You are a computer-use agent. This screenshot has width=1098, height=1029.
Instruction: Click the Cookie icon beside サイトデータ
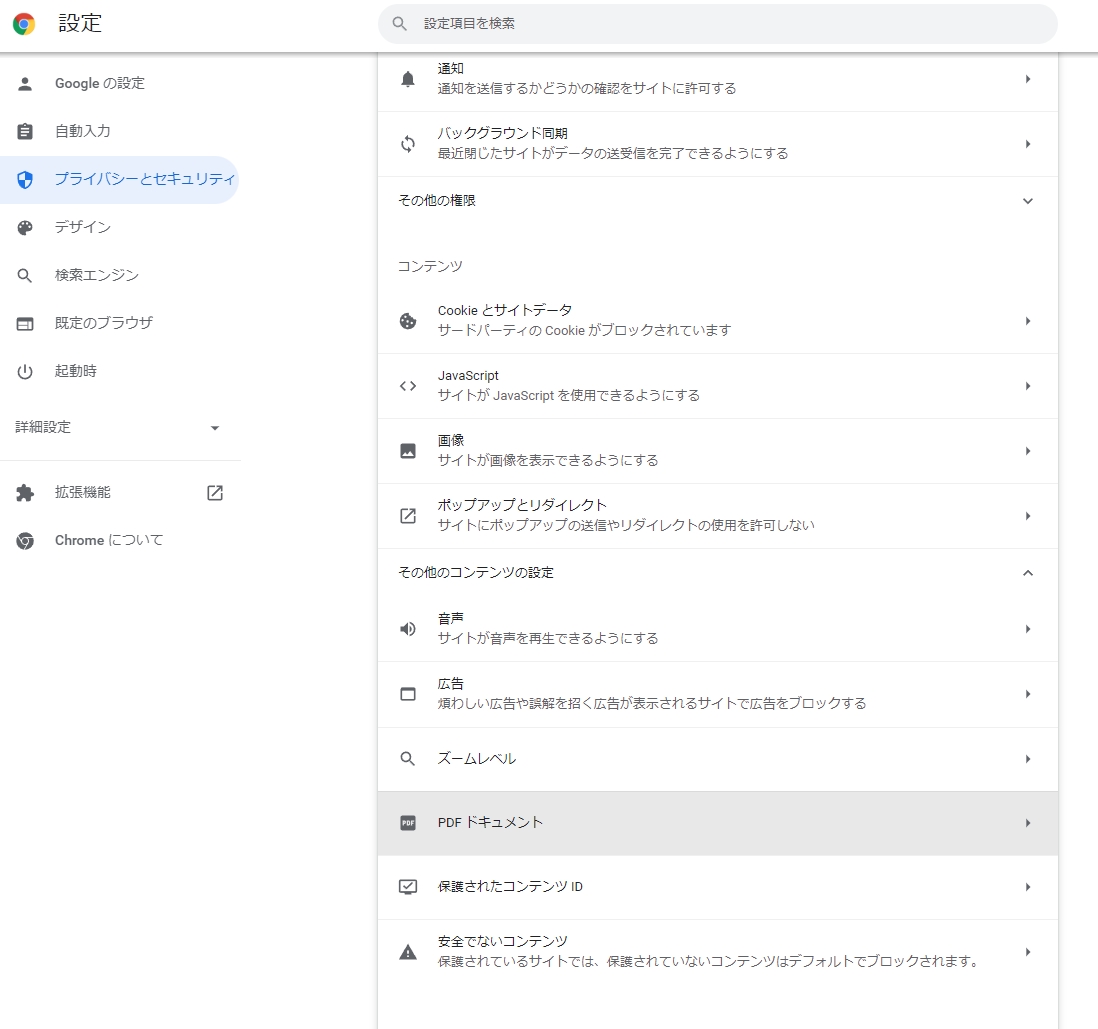[408, 321]
